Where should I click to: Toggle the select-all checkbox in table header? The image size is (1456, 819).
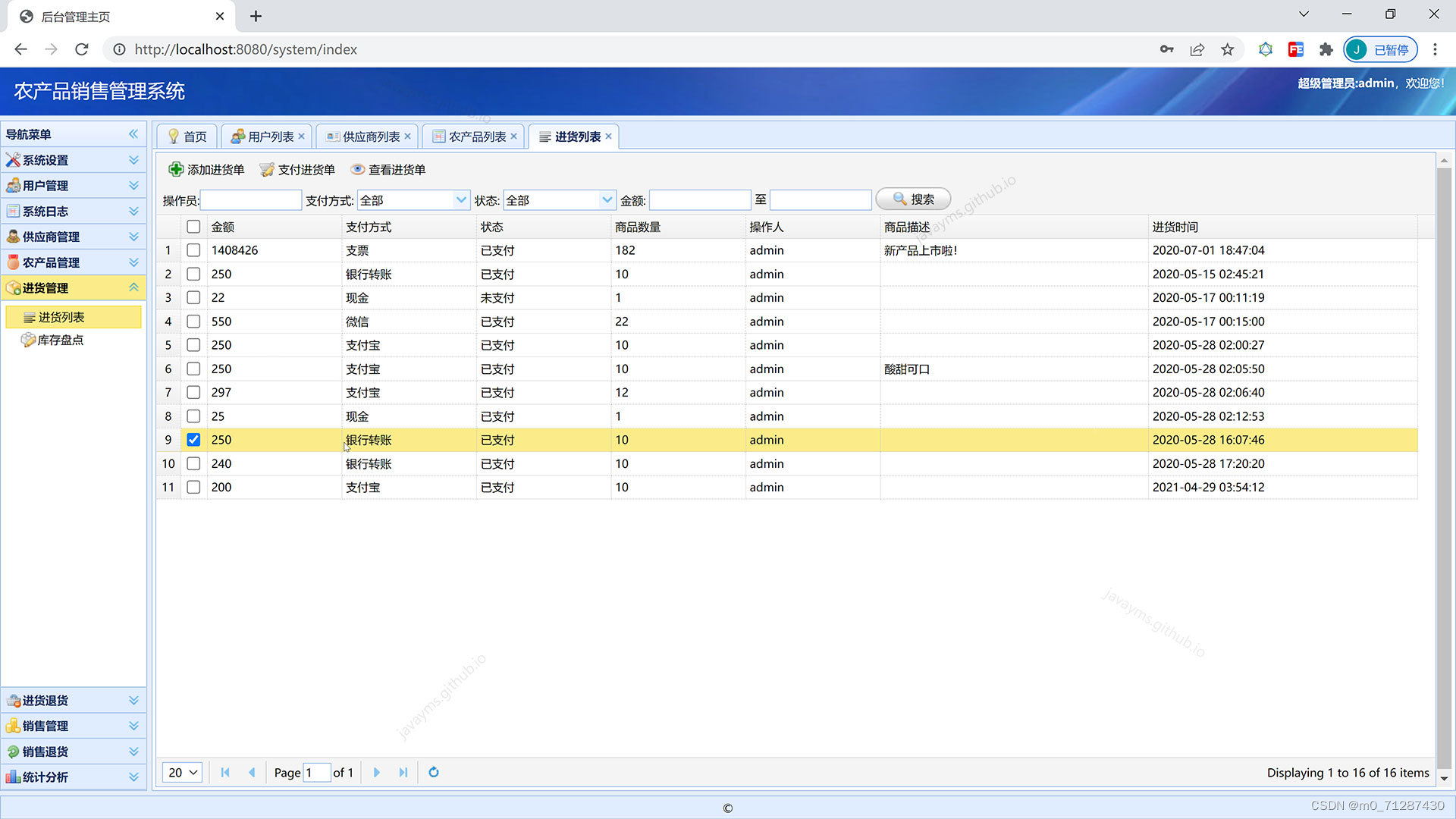tap(193, 227)
